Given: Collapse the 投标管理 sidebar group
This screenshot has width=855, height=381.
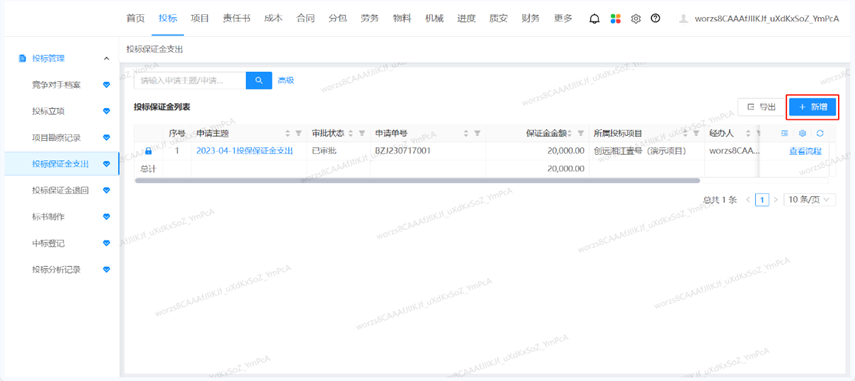Looking at the screenshot, I should pos(106,58).
